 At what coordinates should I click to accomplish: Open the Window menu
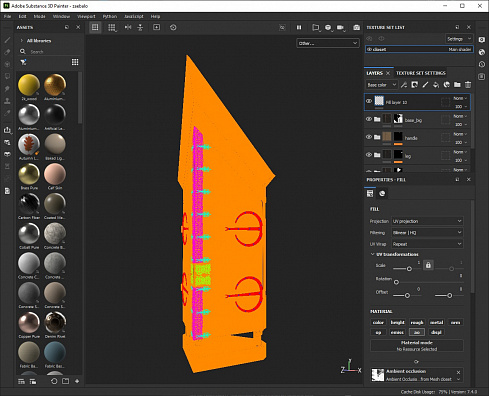coord(61,16)
